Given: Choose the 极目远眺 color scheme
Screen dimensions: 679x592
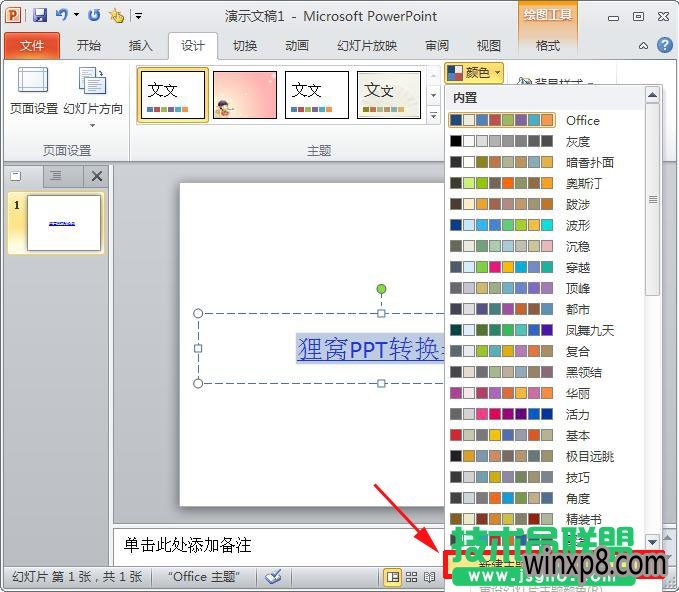Looking at the screenshot, I should point(544,456).
